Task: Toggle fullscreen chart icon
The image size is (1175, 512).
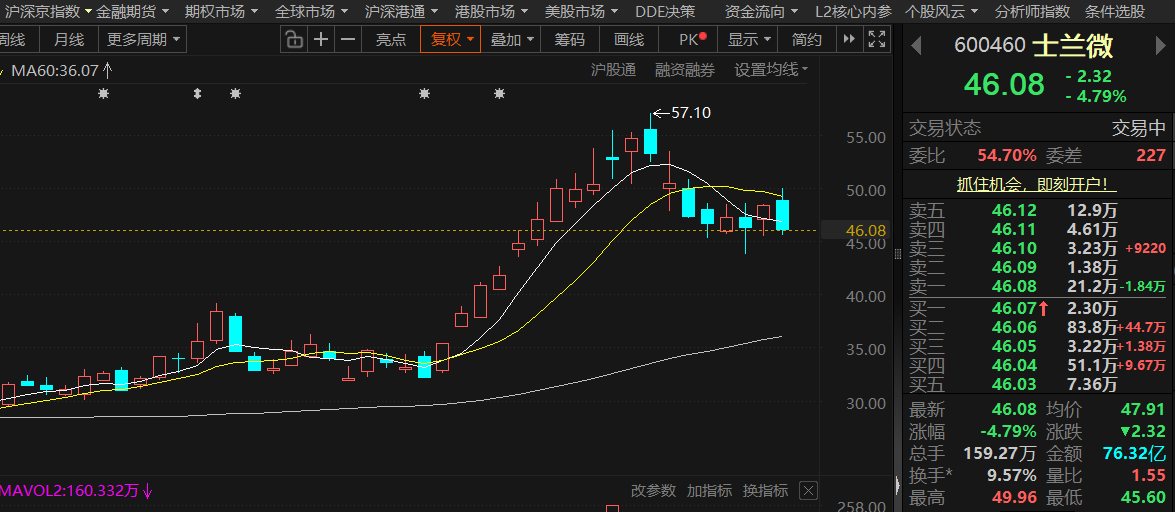Action: (x=875, y=40)
